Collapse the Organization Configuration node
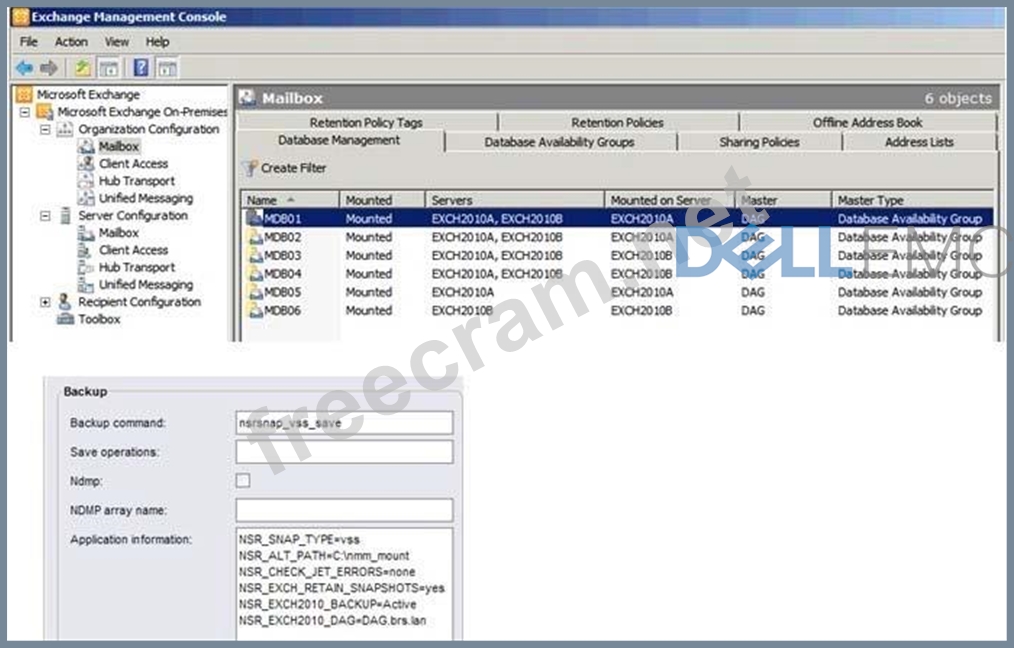 (45, 129)
